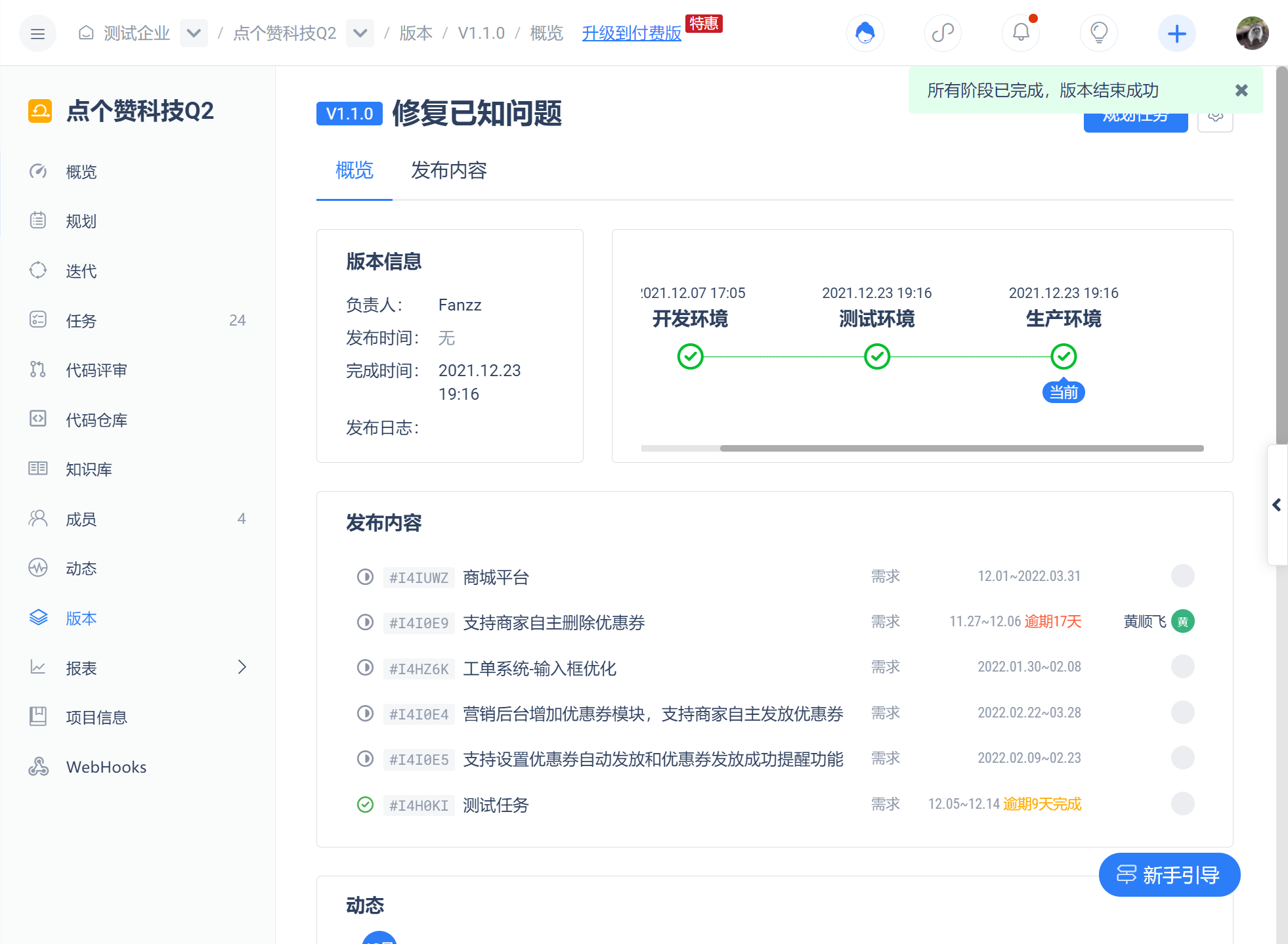Viewport: 1288px width, 944px height.
Task: Click the 报表 chart icon
Action: coord(38,668)
